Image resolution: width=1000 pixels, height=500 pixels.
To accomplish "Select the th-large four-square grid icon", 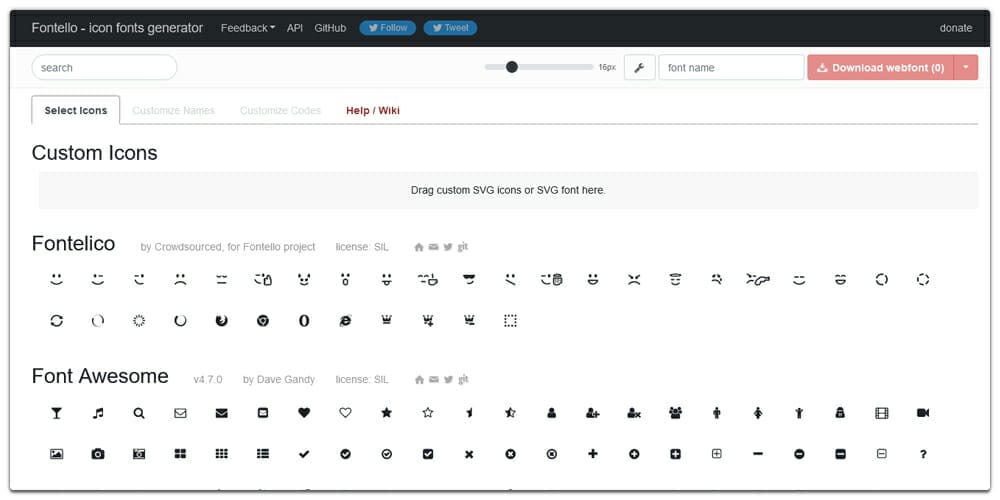I will (x=180, y=454).
